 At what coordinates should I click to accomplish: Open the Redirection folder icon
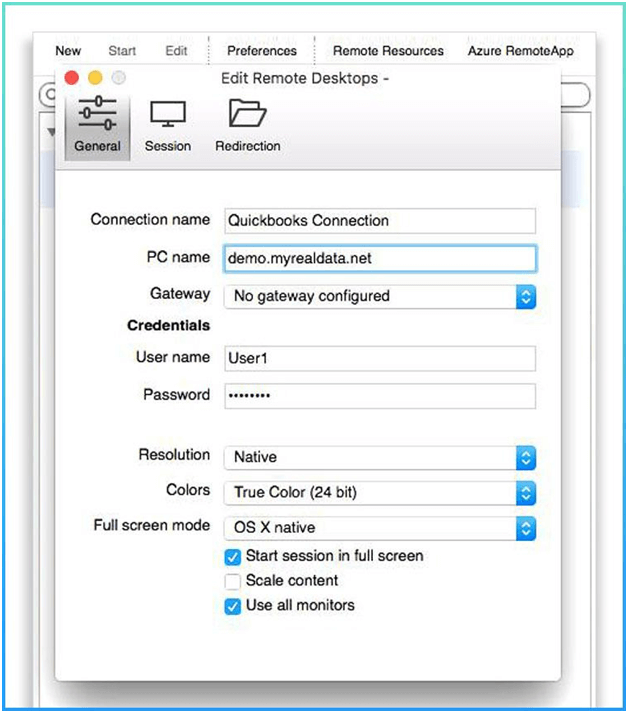(247, 116)
